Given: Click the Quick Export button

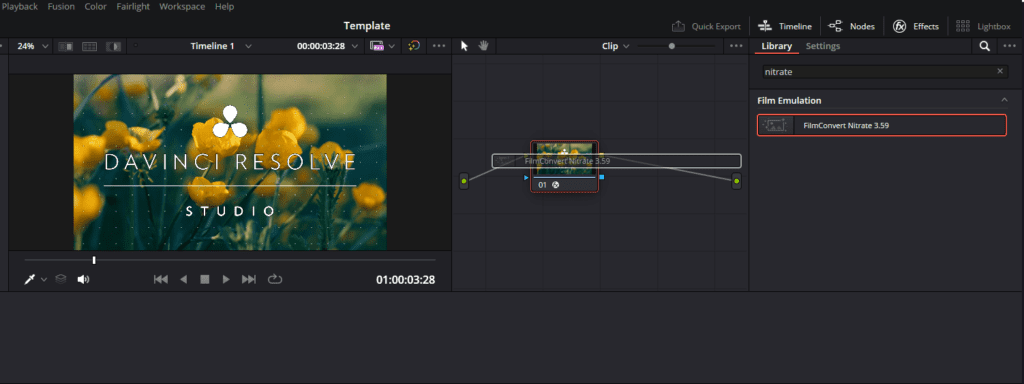Looking at the screenshot, I should coord(707,26).
